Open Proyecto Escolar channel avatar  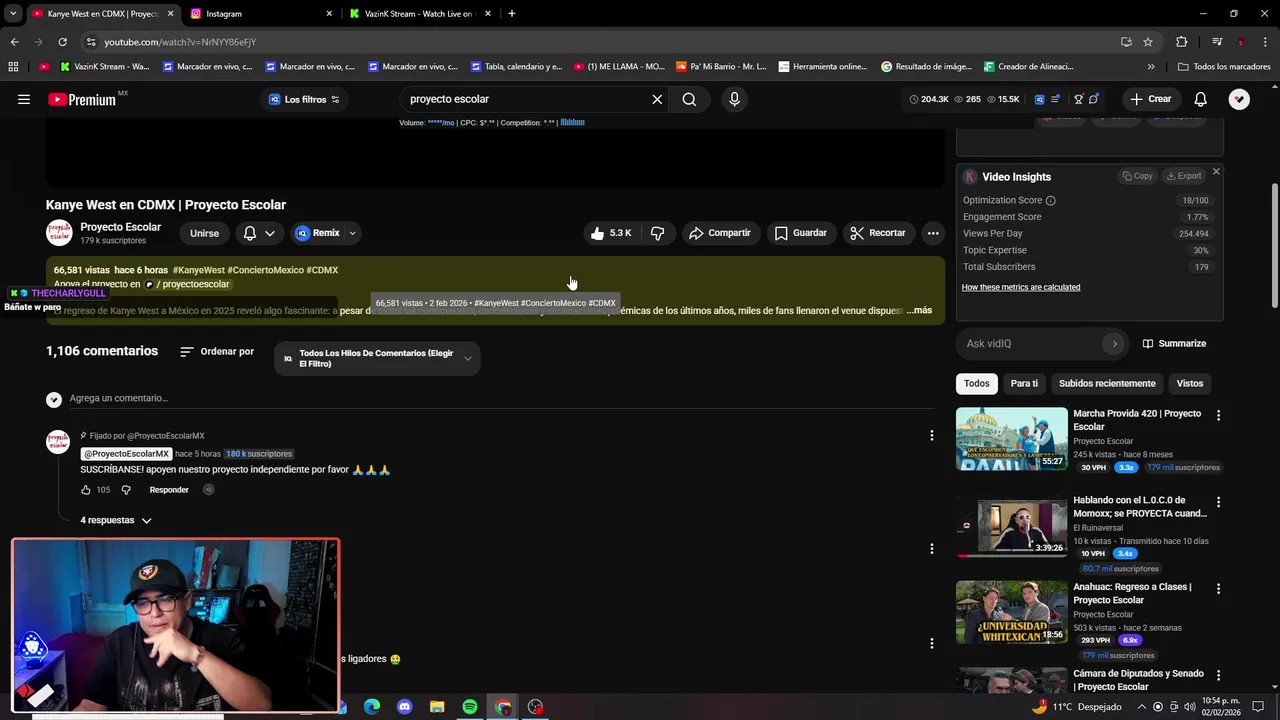pyautogui.click(x=59, y=233)
